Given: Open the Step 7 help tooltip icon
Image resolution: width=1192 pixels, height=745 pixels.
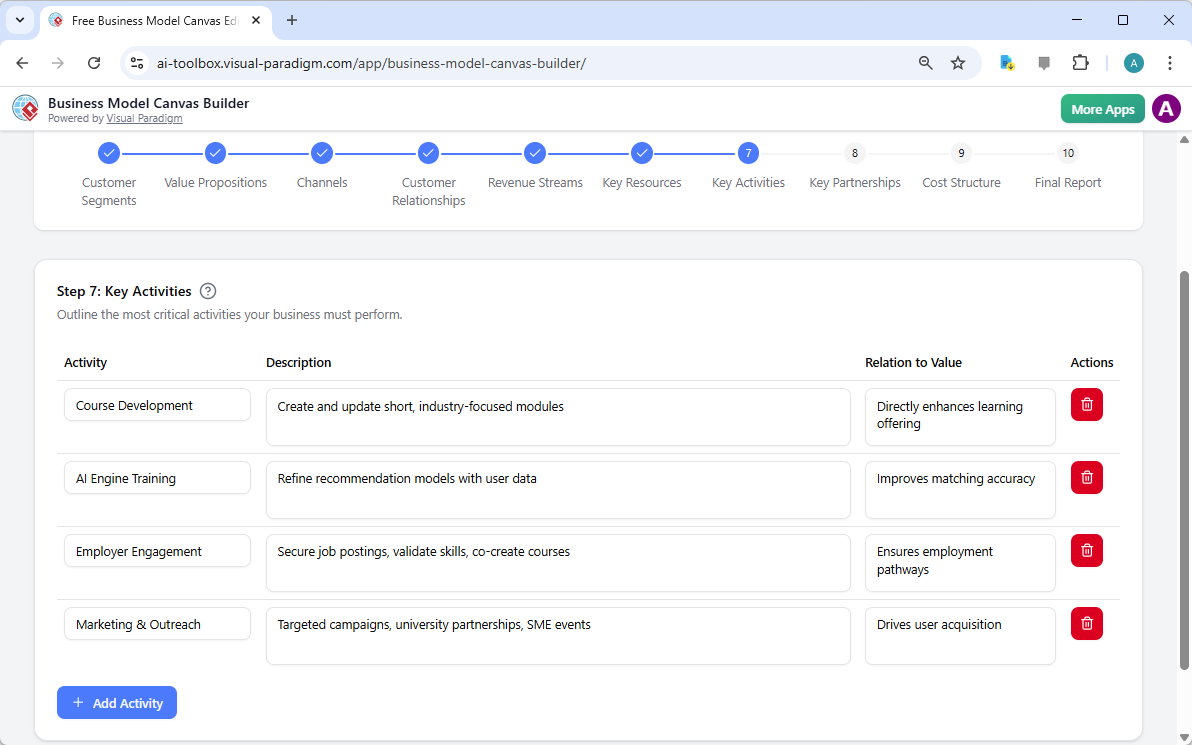Looking at the screenshot, I should coord(207,290).
